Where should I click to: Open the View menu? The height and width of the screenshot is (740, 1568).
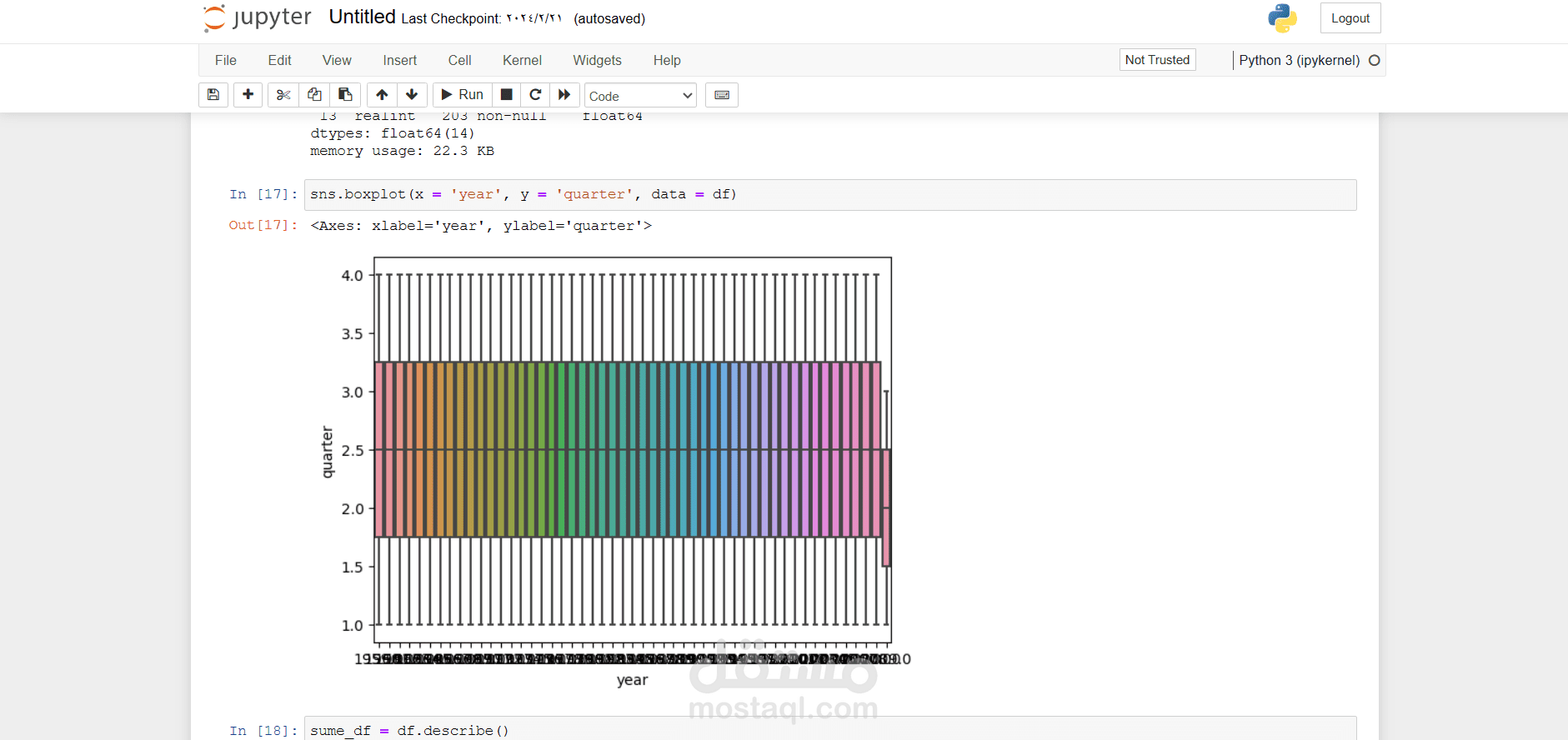click(337, 60)
